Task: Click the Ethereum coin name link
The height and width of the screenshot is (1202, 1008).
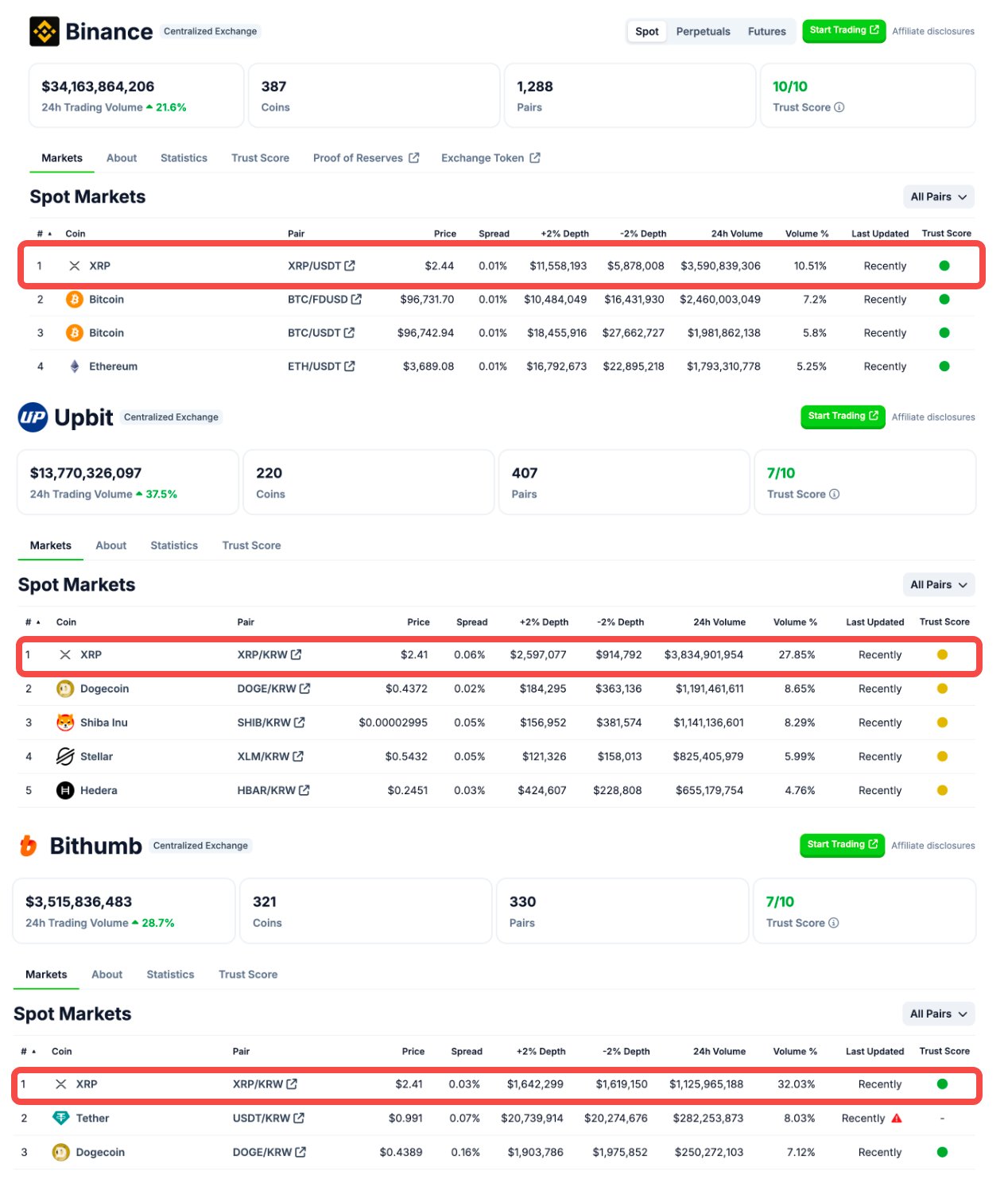Action: 113,366
